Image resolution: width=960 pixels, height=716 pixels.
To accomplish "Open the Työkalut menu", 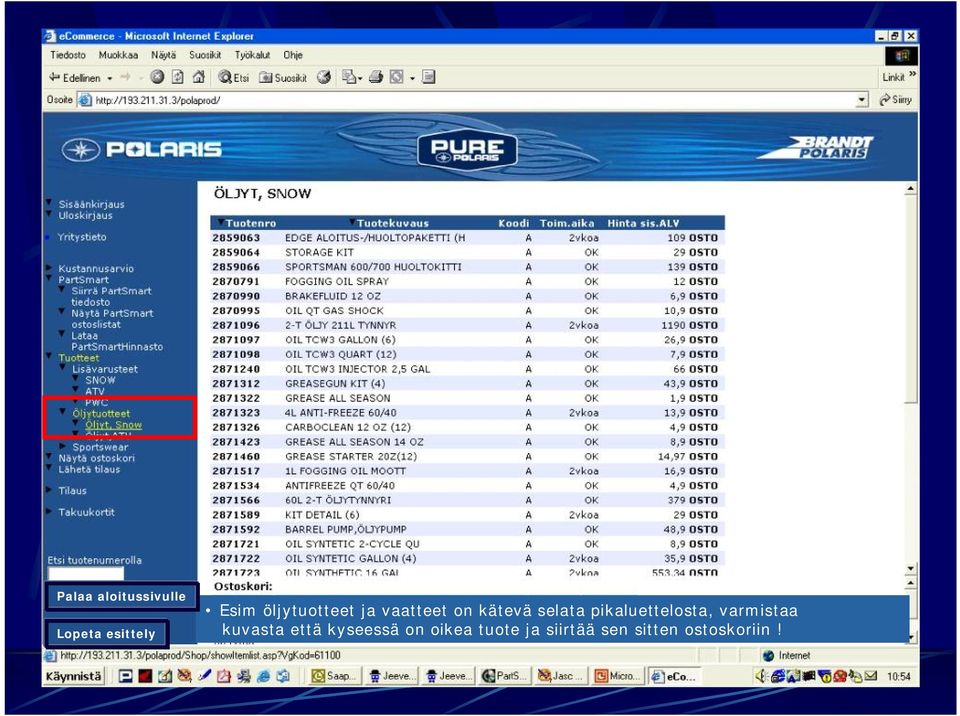I will [252, 55].
